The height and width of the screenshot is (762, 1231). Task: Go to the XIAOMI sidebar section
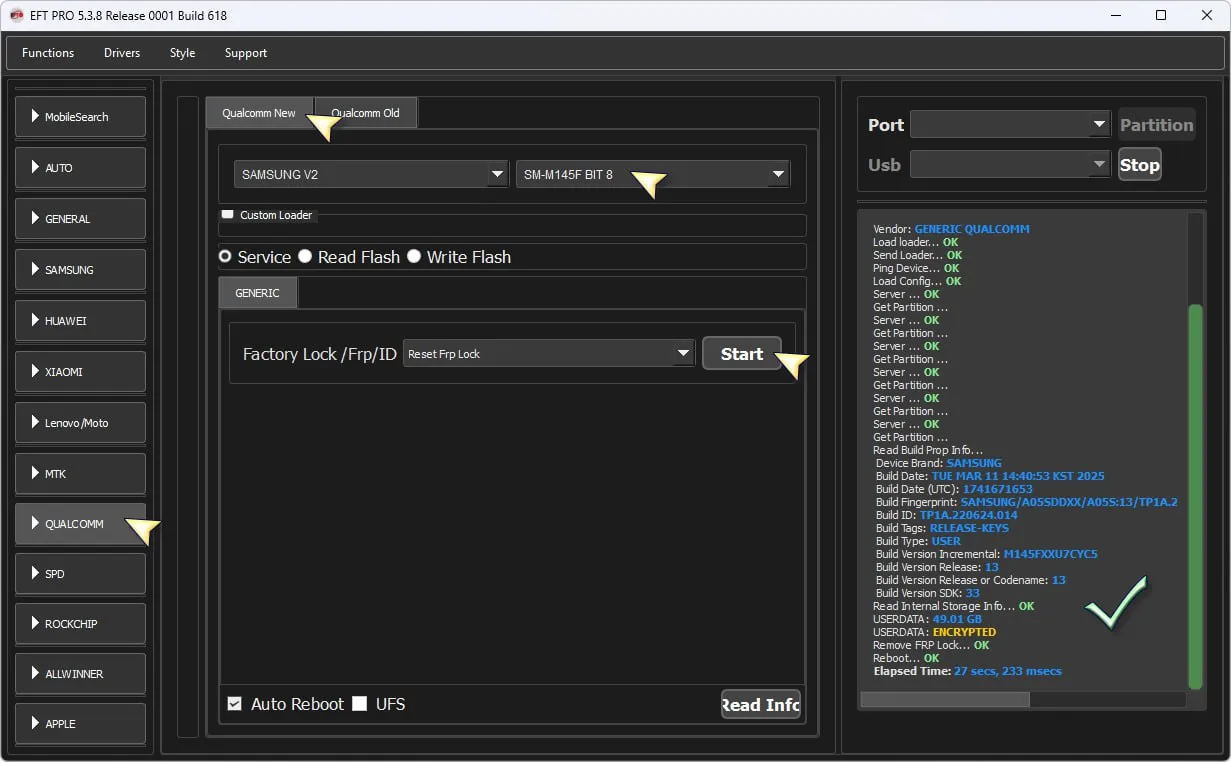coord(80,372)
